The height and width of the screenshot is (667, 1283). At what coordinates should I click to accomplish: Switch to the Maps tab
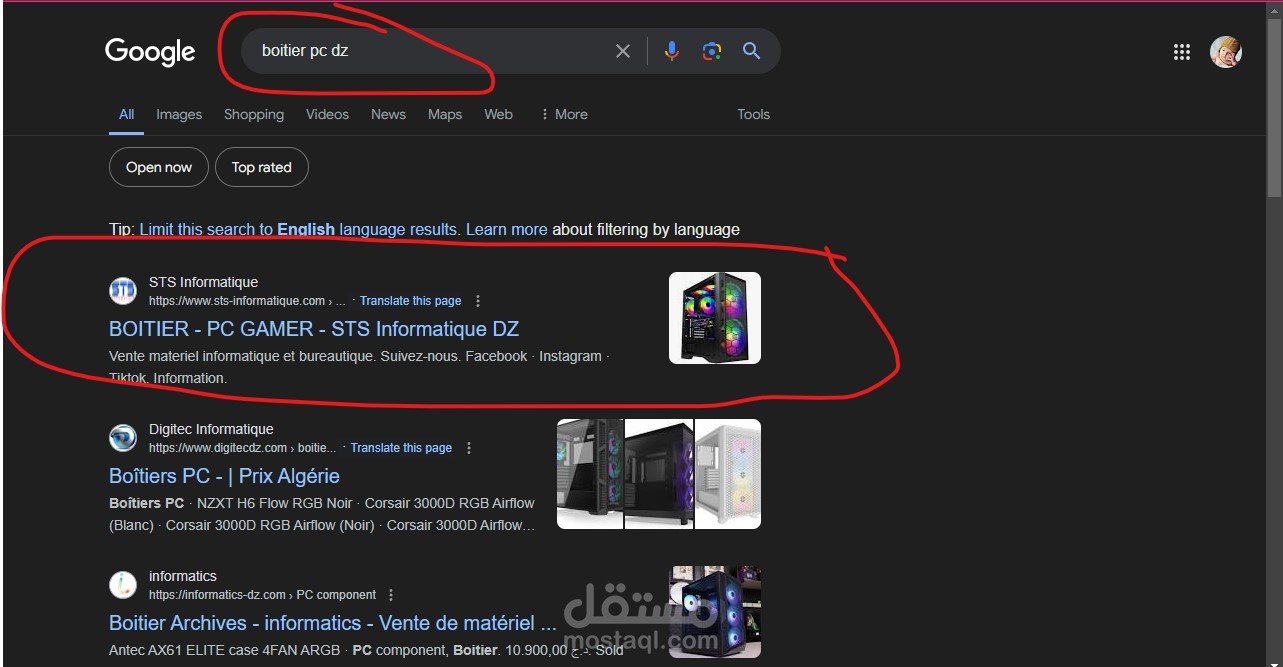[x=445, y=115]
